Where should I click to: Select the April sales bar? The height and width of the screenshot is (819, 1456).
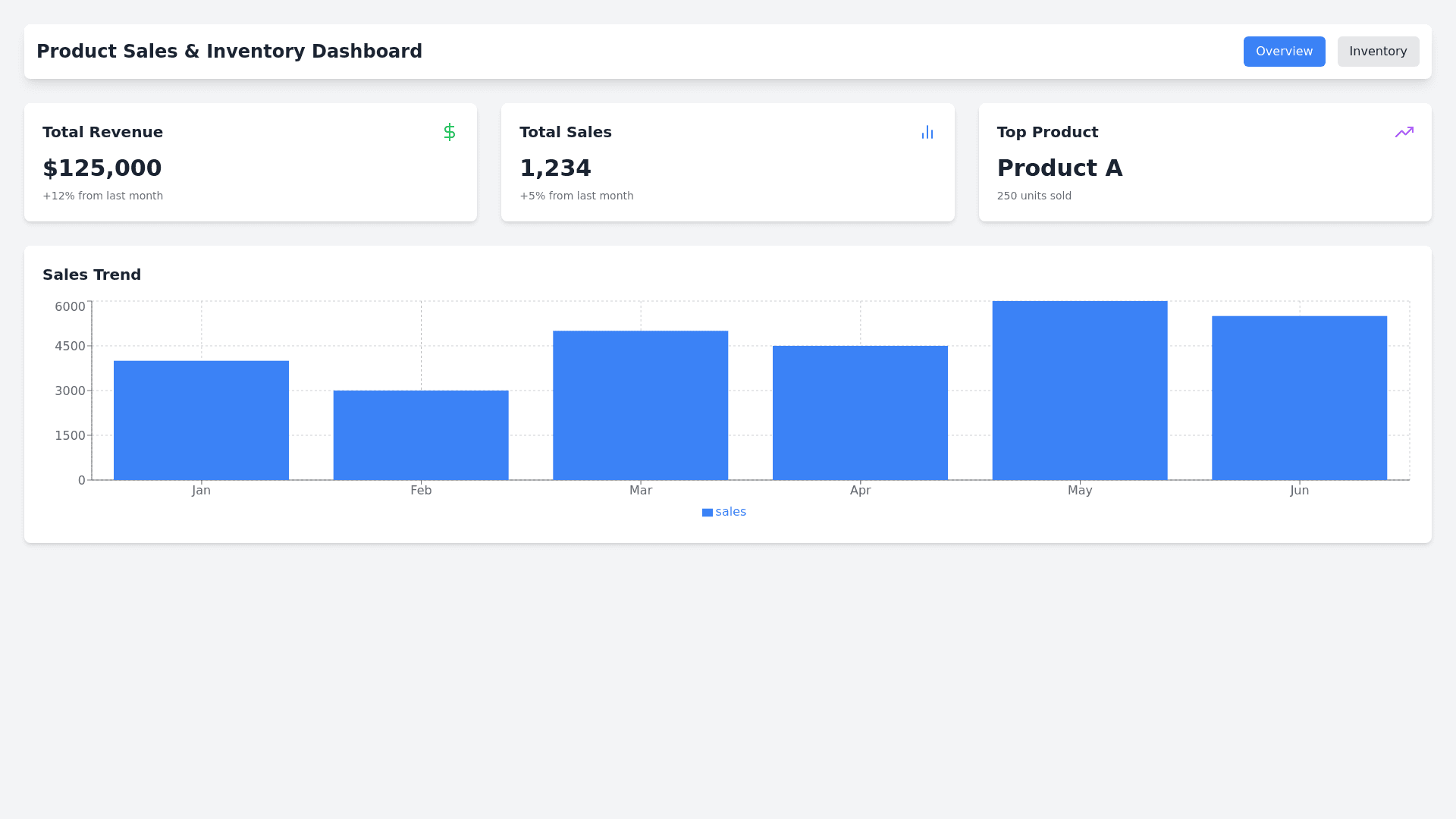click(x=860, y=413)
